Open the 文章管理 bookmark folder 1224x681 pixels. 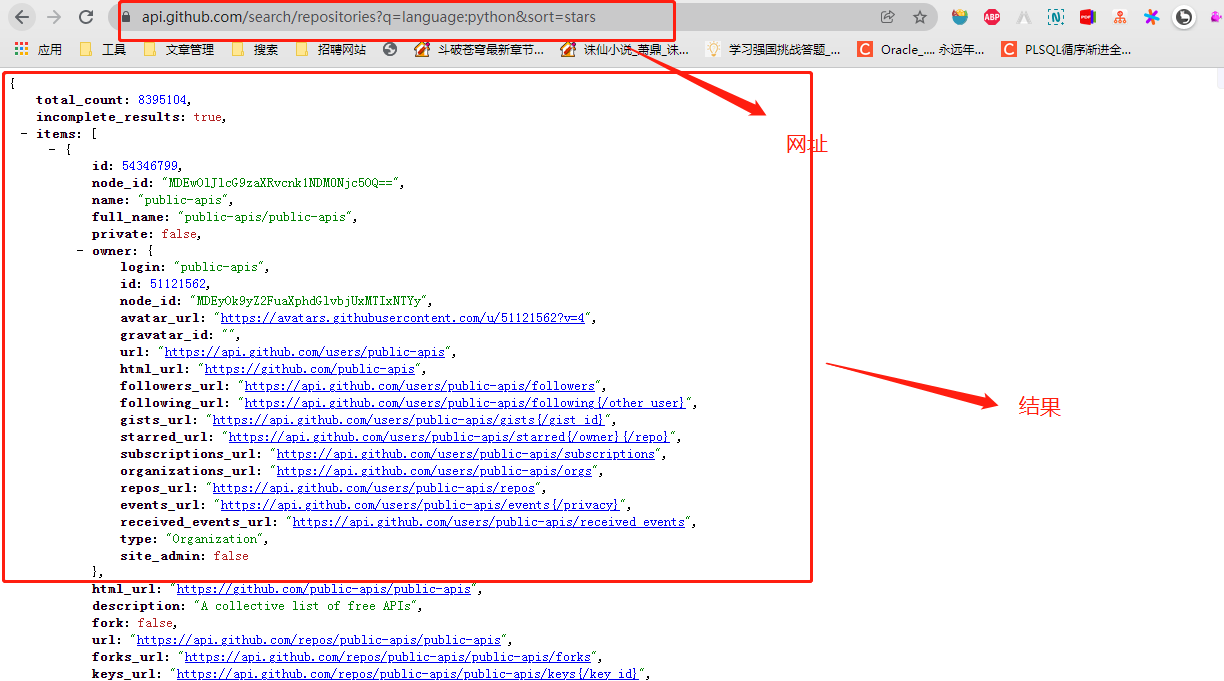[x=179, y=49]
